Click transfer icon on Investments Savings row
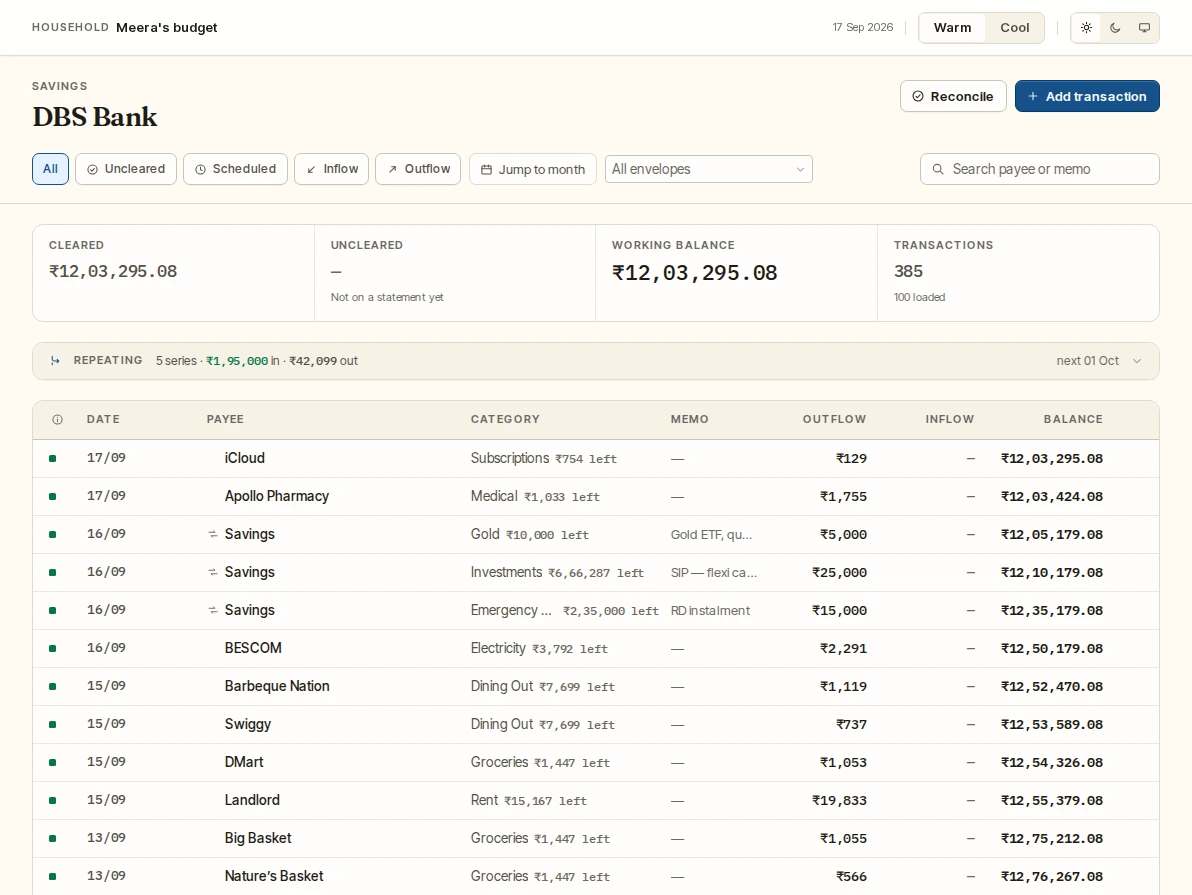The width and height of the screenshot is (1192, 895). [213, 573]
